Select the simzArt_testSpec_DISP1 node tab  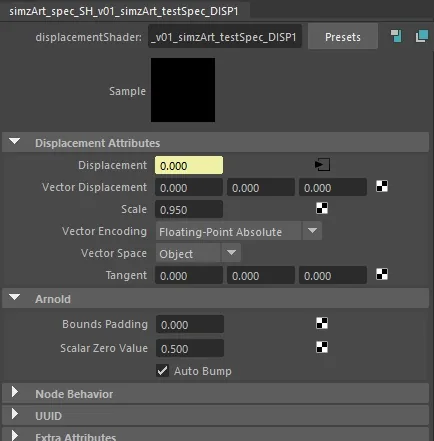pyautogui.click(x=124, y=11)
